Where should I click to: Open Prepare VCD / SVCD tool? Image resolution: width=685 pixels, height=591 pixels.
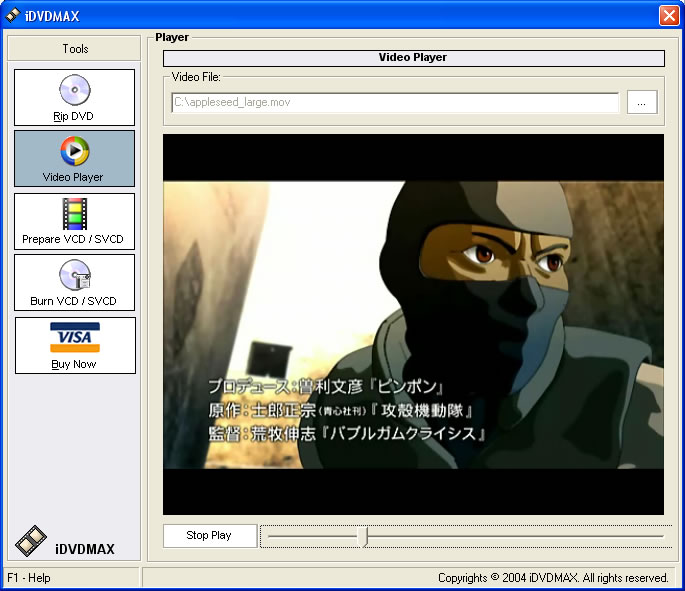point(74,221)
